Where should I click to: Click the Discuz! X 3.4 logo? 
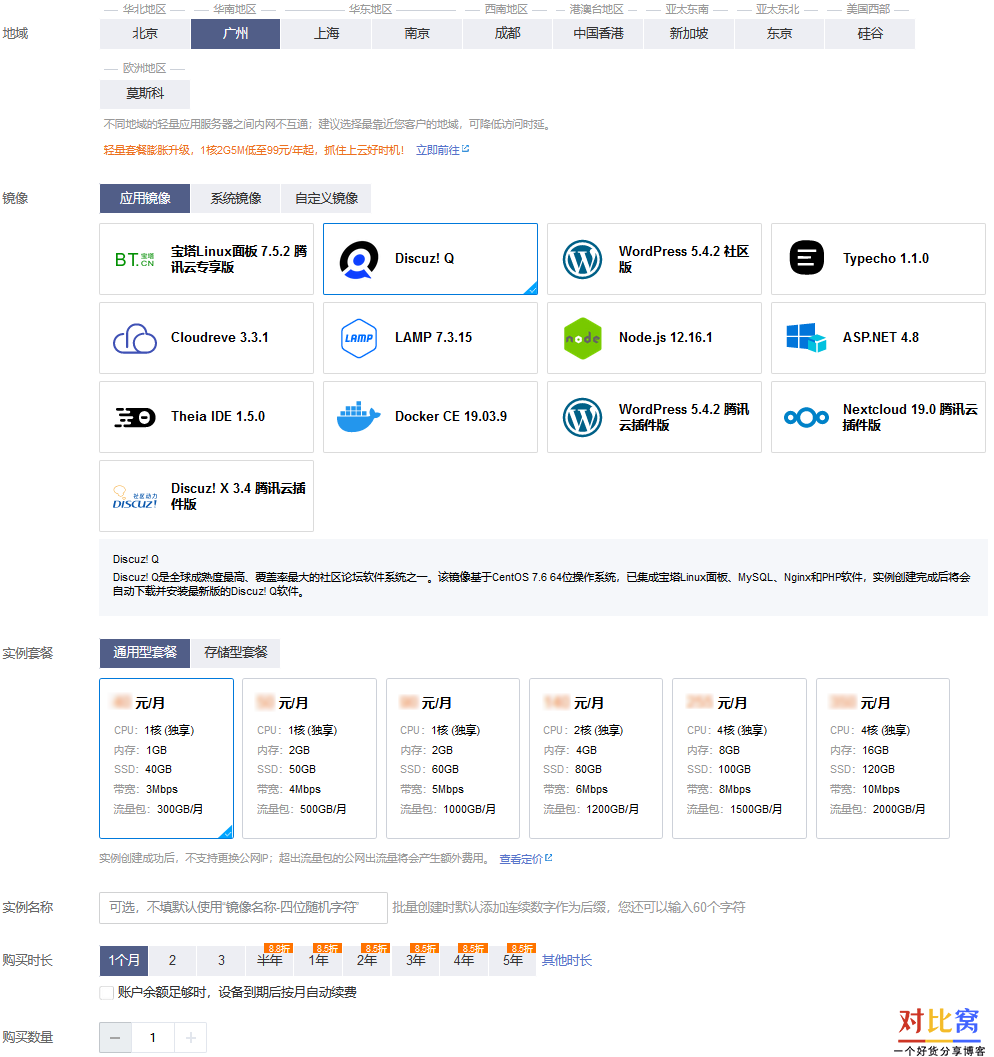[x=135, y=497]
